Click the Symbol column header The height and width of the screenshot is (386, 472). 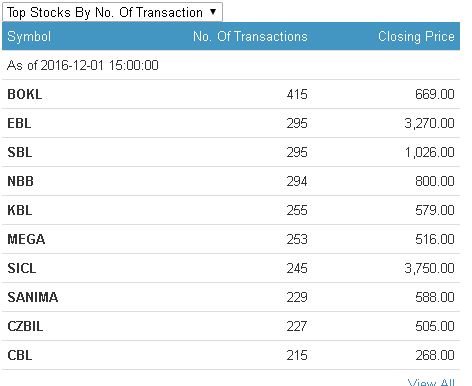pos(29,36)
